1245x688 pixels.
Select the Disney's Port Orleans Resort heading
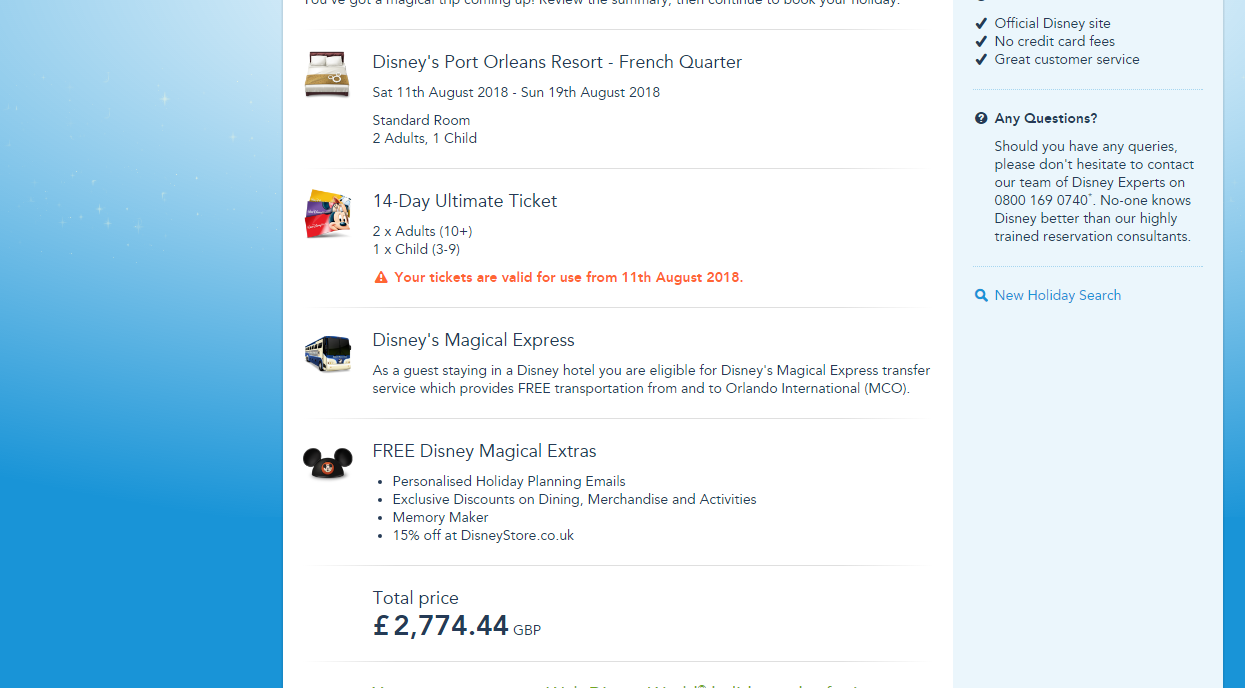[557, 62]
